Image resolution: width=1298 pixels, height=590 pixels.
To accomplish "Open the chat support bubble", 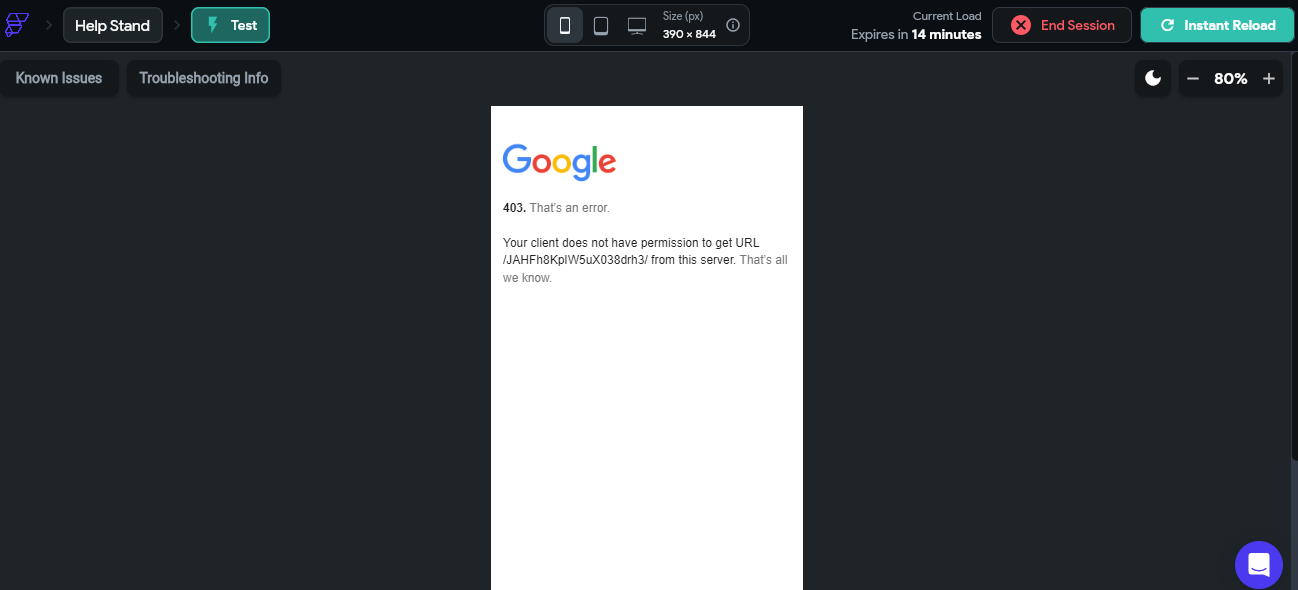I will click(x=1259, y=565).
